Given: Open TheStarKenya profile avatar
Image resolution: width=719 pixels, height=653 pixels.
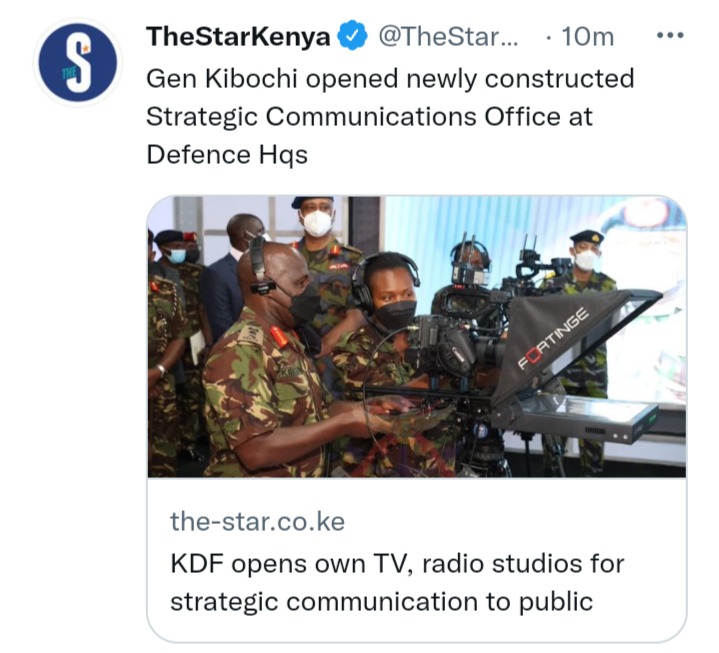Looking at the screenshot, I should (x=78, y=62).
